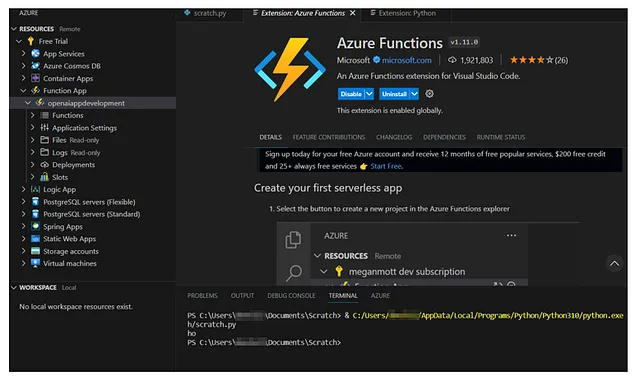The width and height of the screenshot is (640, 381).
Task: Click the Functions list icon
Action: [x=44, y=115]
